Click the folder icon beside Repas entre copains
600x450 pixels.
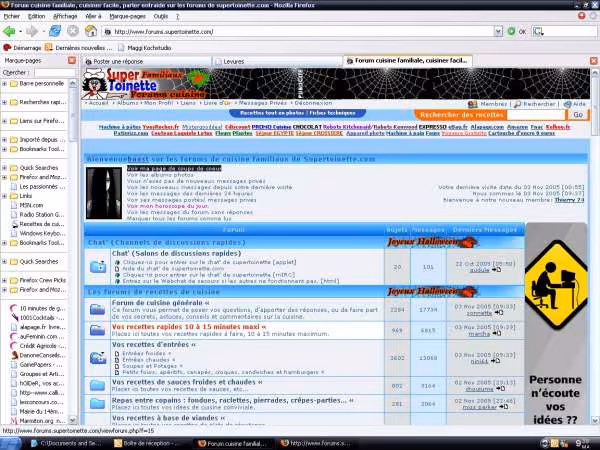(x=97, y=403)
